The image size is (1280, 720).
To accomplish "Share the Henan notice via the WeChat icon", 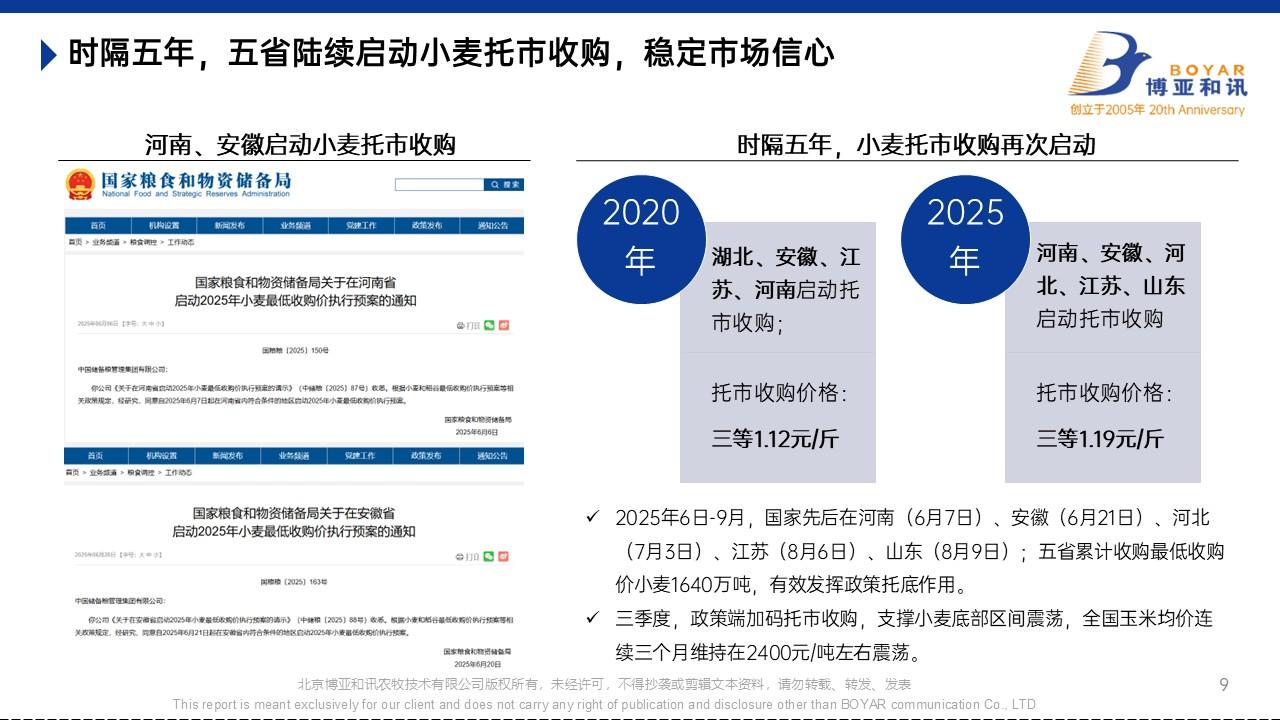I will tap(489, 325).
